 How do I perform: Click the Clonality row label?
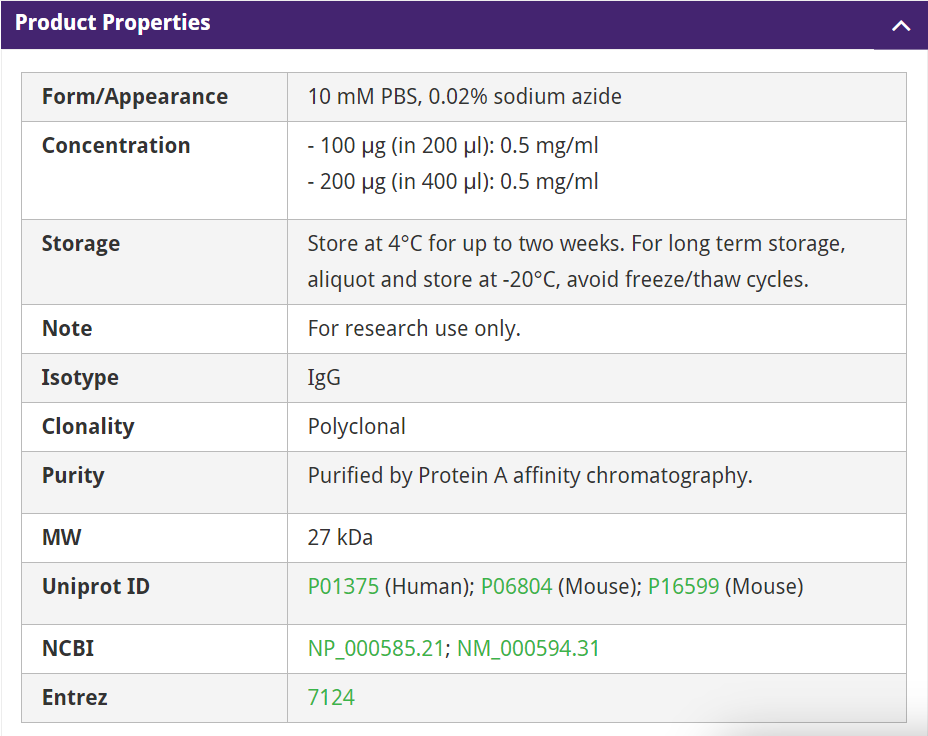click(88, 426)
